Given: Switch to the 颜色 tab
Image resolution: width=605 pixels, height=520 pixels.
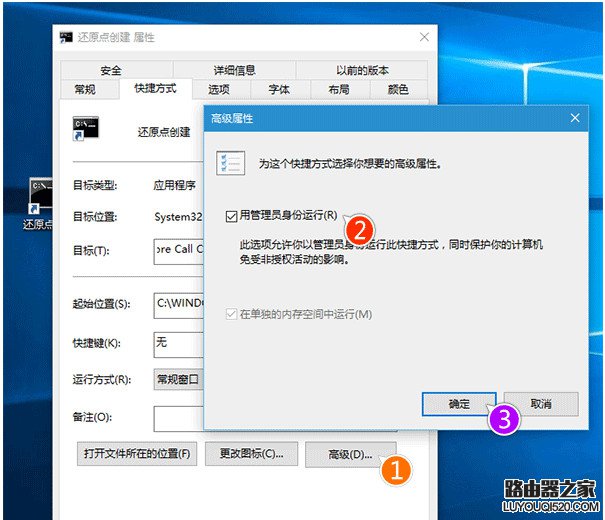Looking at the screenshot, I should tap(398, 89).
